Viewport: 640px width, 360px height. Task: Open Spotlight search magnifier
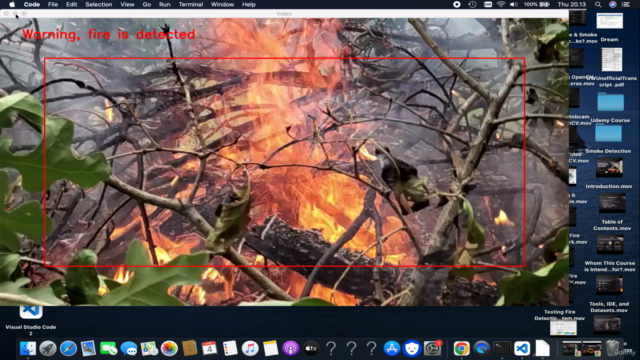[x=598, y=4]
